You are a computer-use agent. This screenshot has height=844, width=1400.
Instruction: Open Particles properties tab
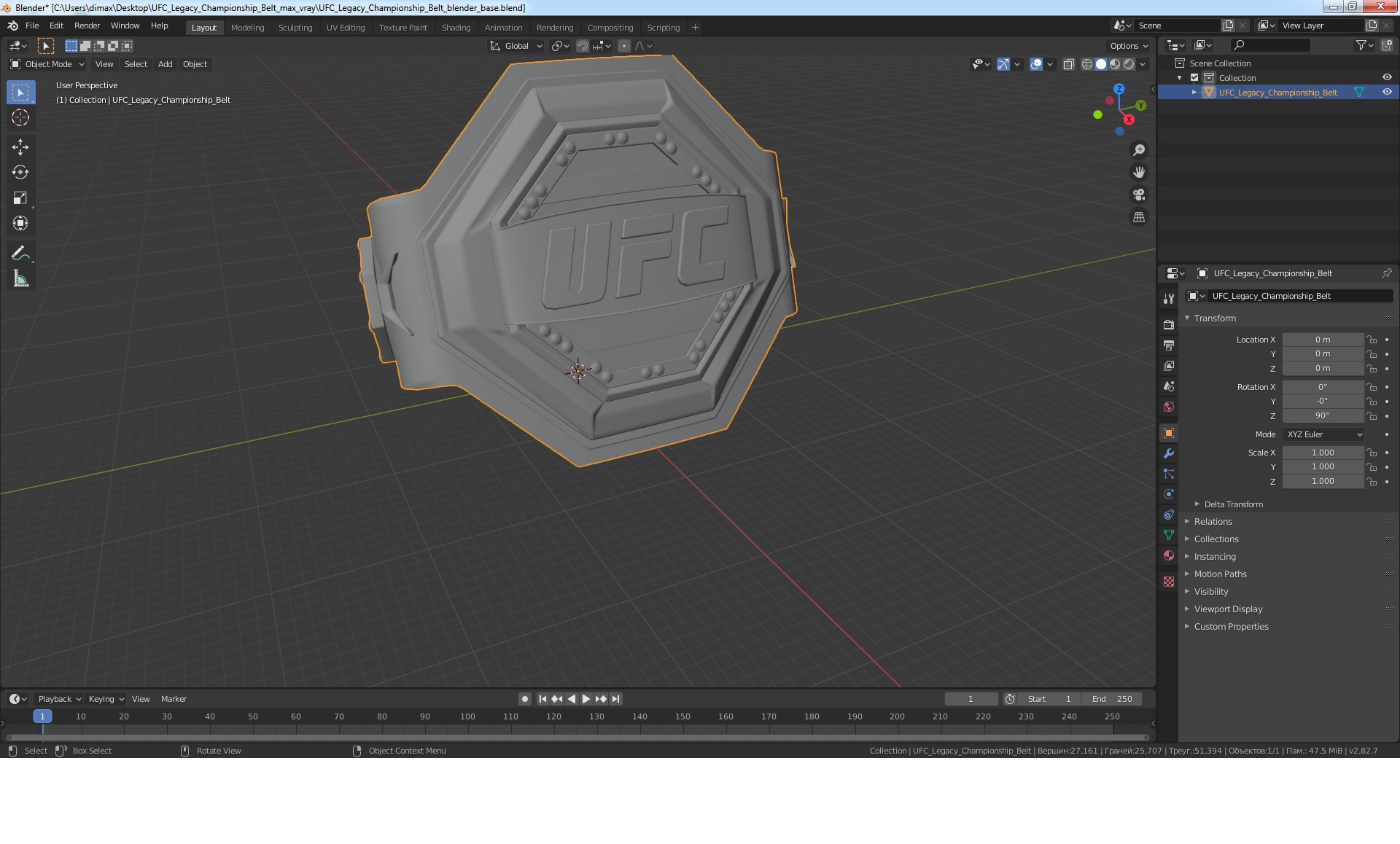click(1169, 474)
